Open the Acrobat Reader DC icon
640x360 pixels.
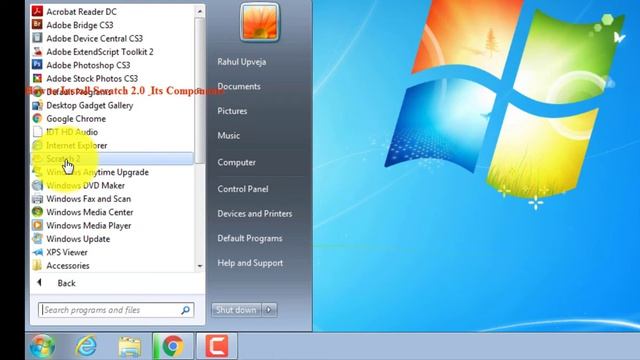[37, 11]
